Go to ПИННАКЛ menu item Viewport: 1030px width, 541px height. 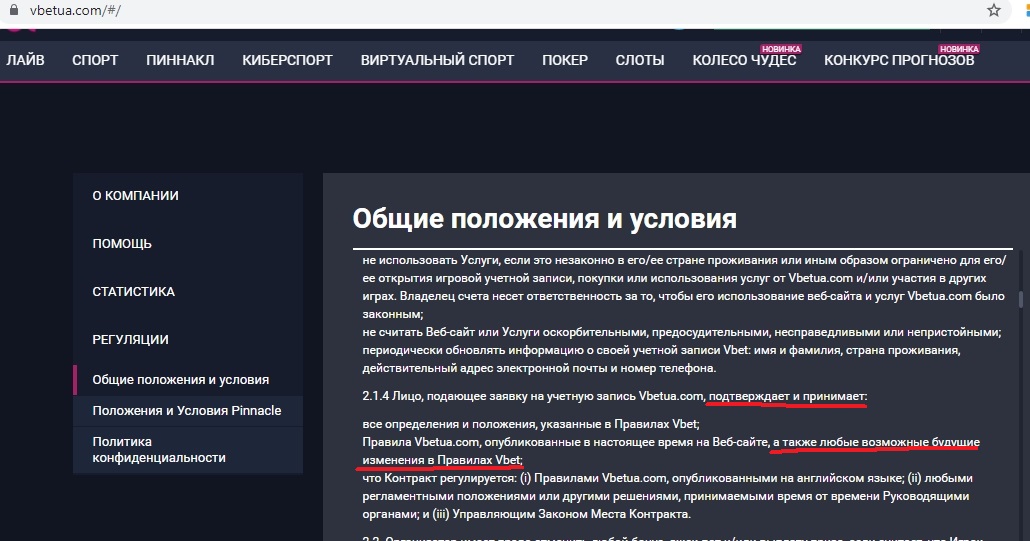pos(180,60)
